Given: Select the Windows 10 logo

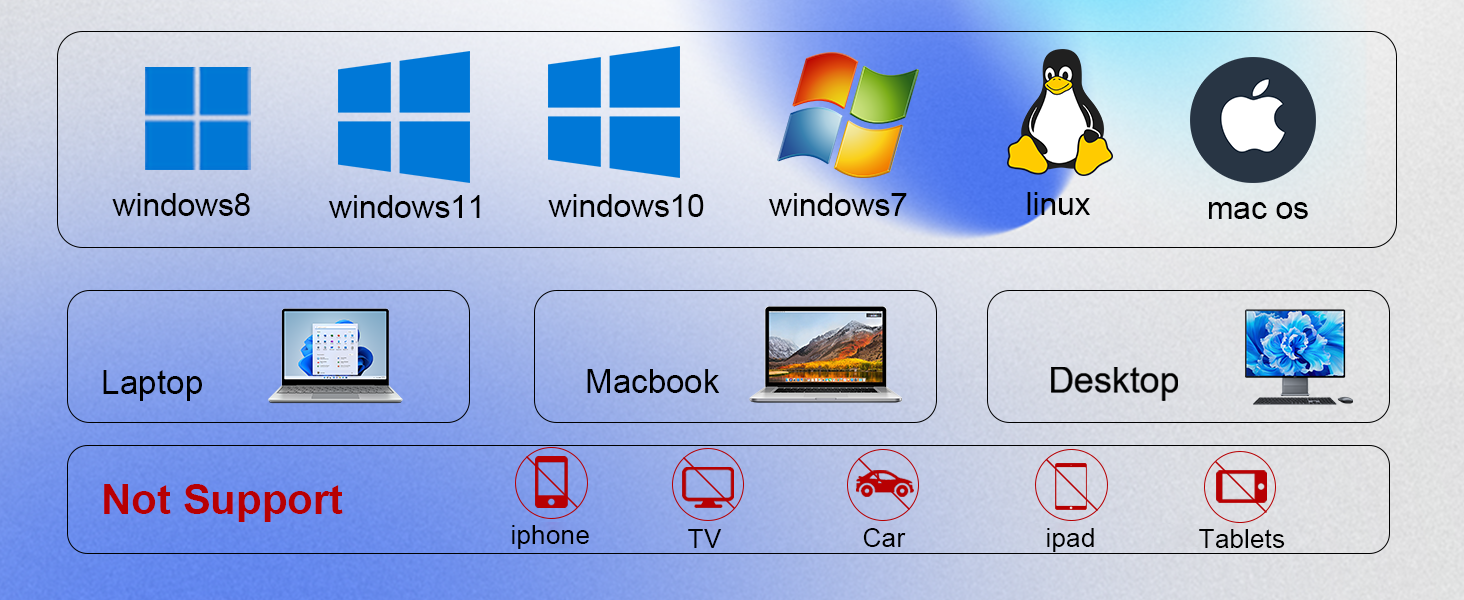Looking at the screenshot, I should click(614, 112).
